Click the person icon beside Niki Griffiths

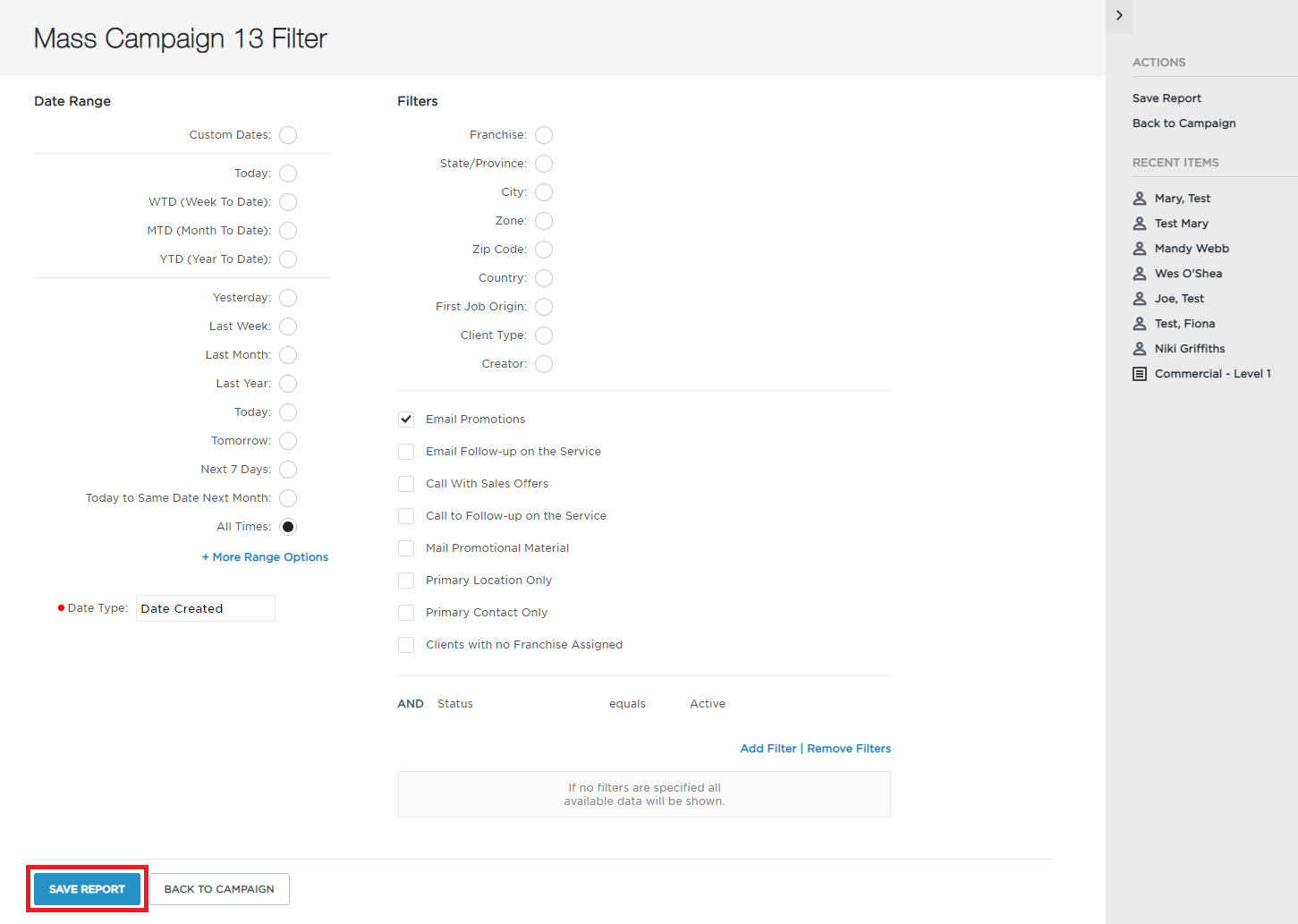pos(1140,349)
